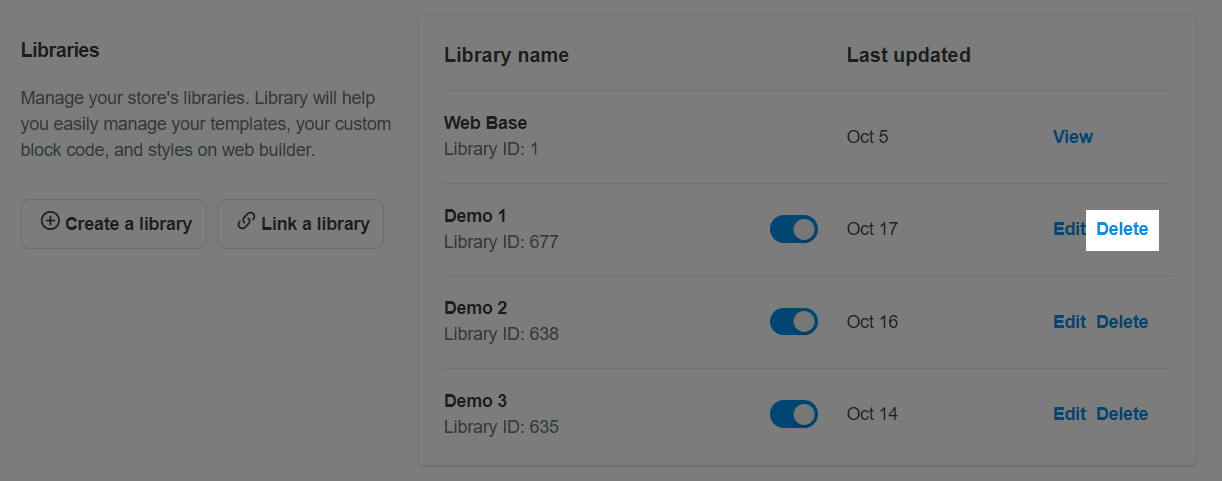Edit the Demo 1 library
The width and height of the screenshot is (1222, 481).
(x=1069, y=229)
